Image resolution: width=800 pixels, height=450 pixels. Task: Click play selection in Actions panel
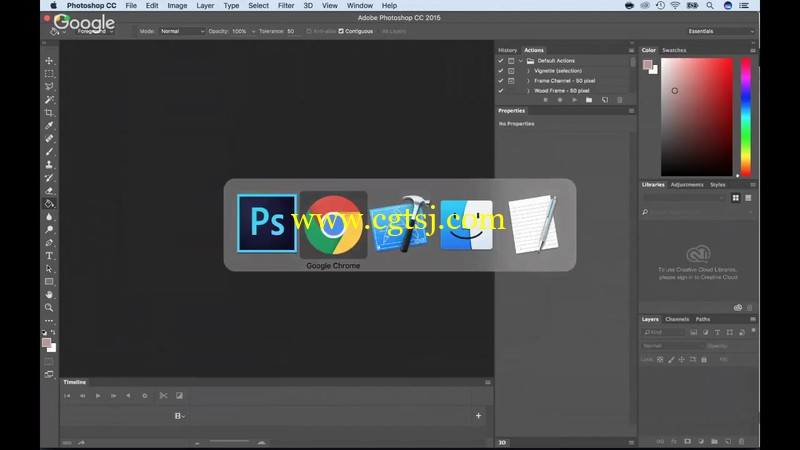click(x=574, y=100)
